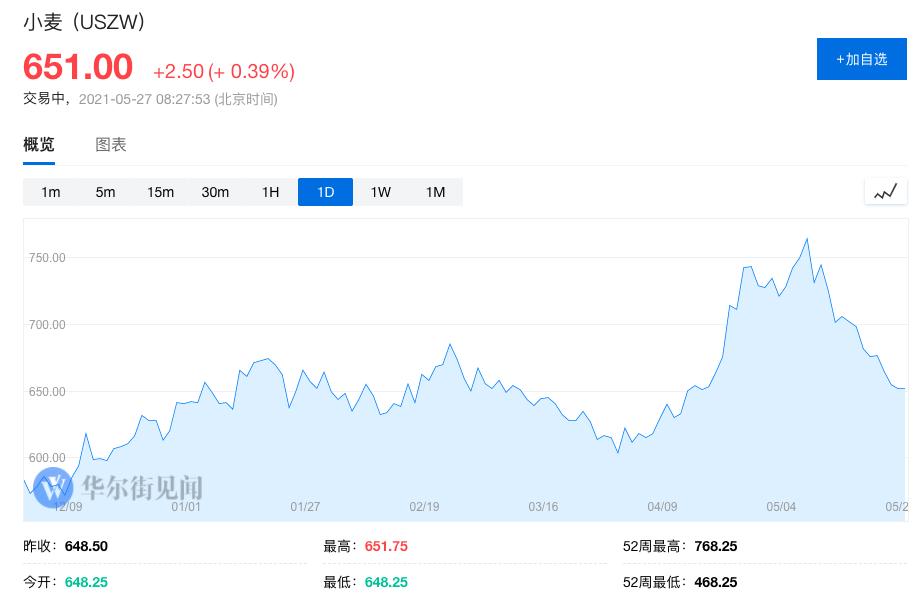Viewport: 923px width, 598px height.
Task: Choose the 15m interval
Action: point(160,192)
